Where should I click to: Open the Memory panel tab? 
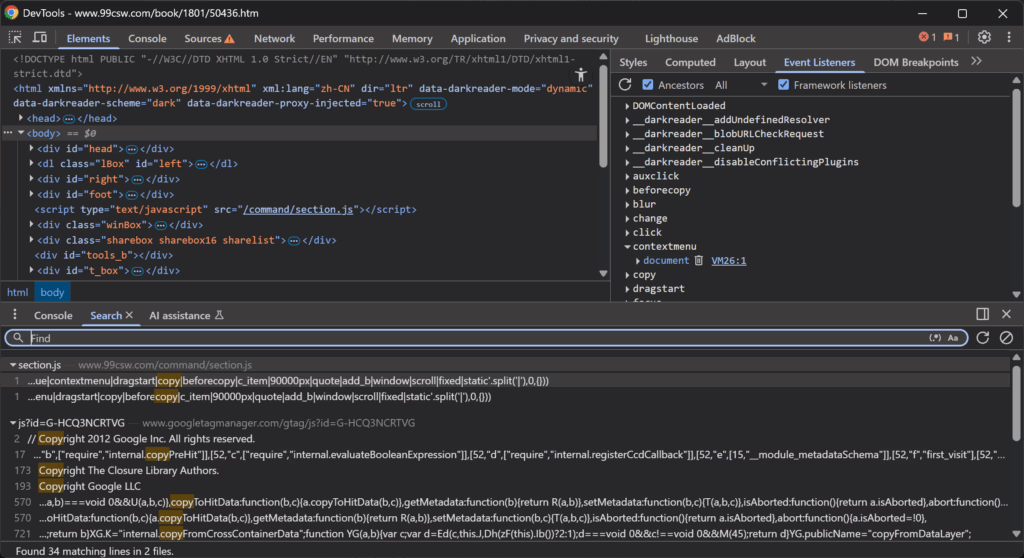[412, 39]
